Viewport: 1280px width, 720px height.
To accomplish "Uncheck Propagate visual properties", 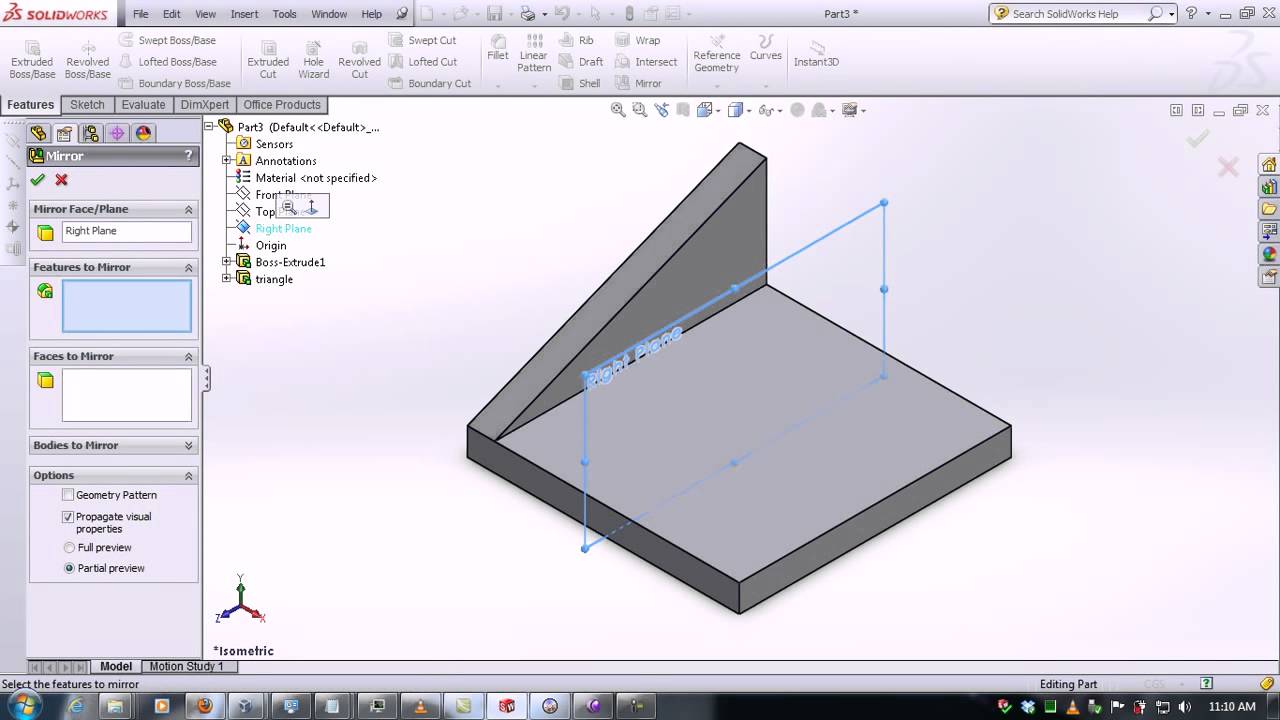I will tap(68, 517).
